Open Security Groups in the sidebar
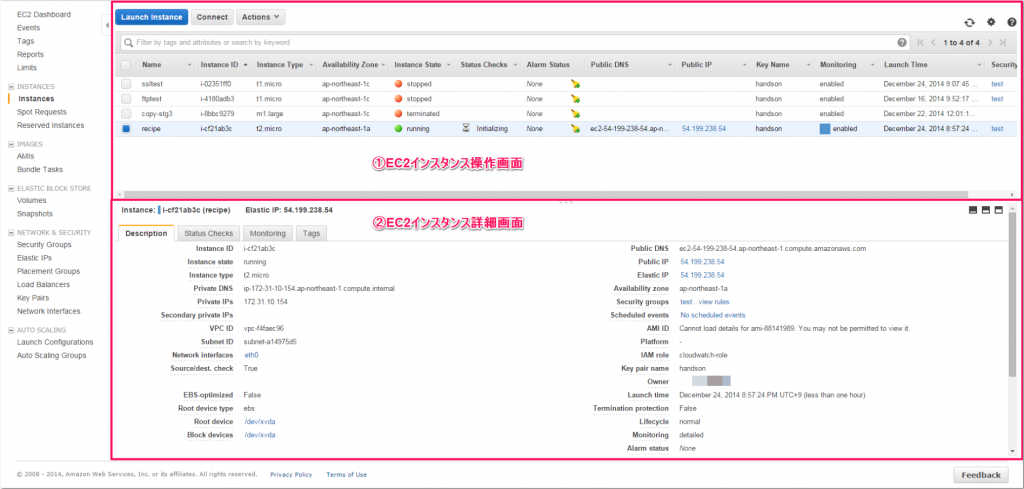 (x=44, y=245)
